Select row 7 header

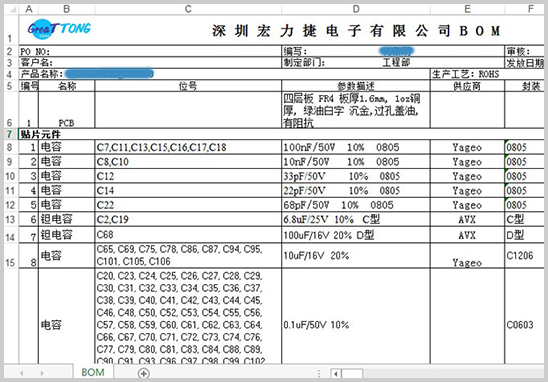coord(10,134)
